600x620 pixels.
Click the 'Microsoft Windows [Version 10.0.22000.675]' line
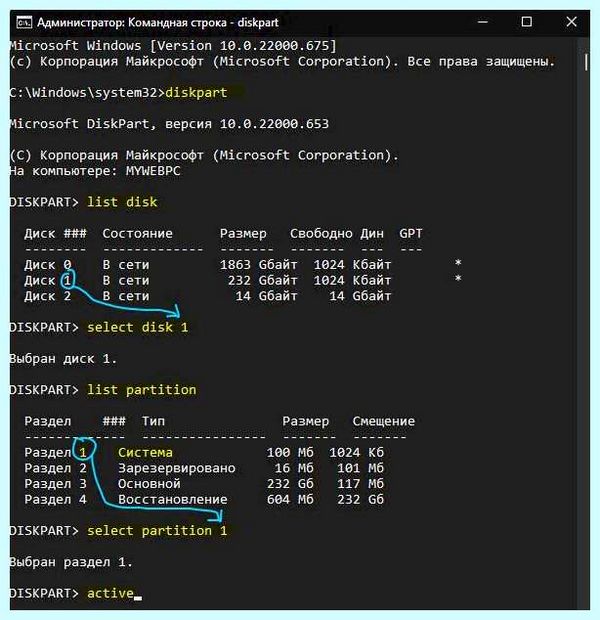click(173, 46)
